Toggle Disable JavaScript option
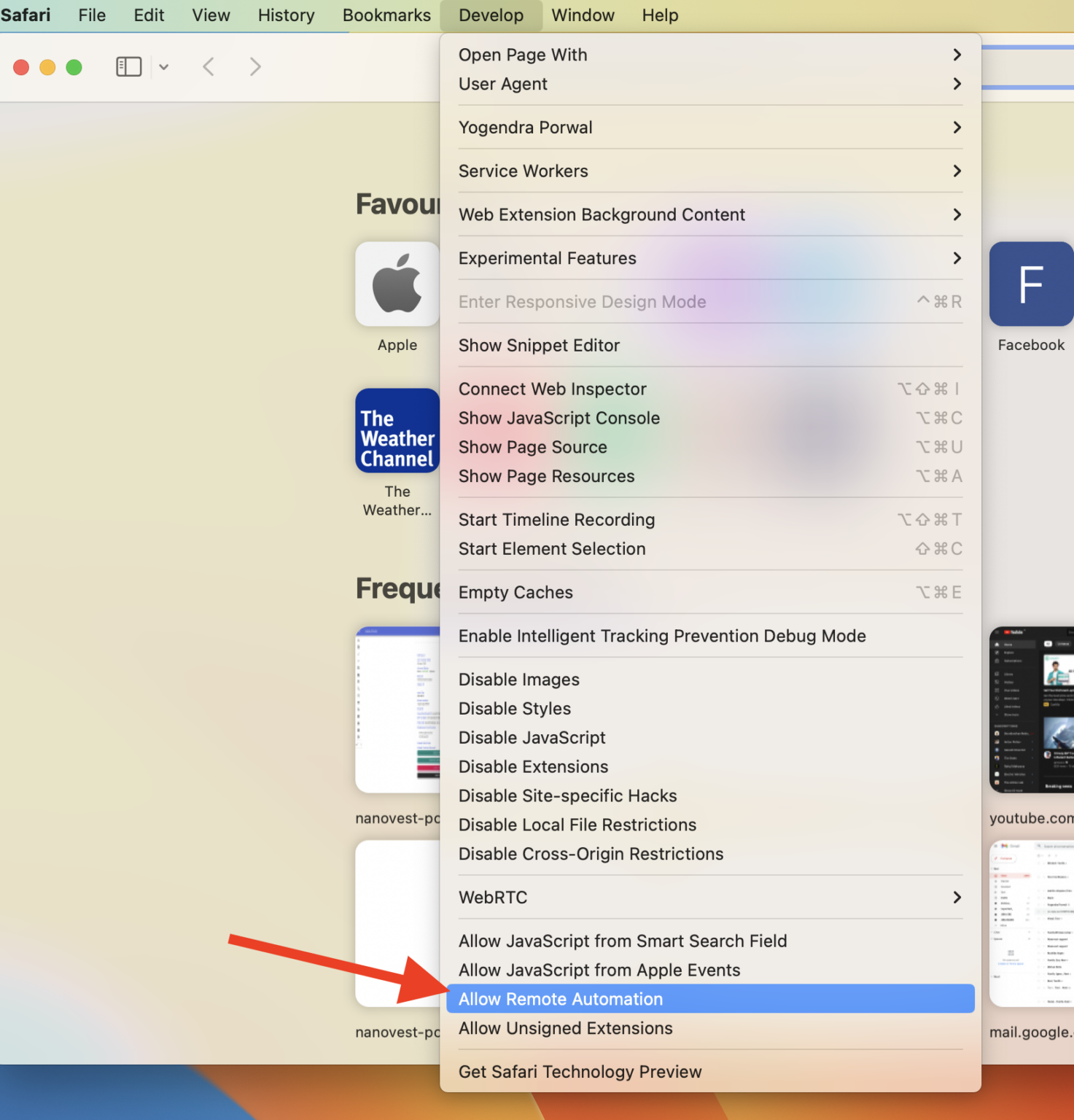1074x1120 pixels. (532, 738)
